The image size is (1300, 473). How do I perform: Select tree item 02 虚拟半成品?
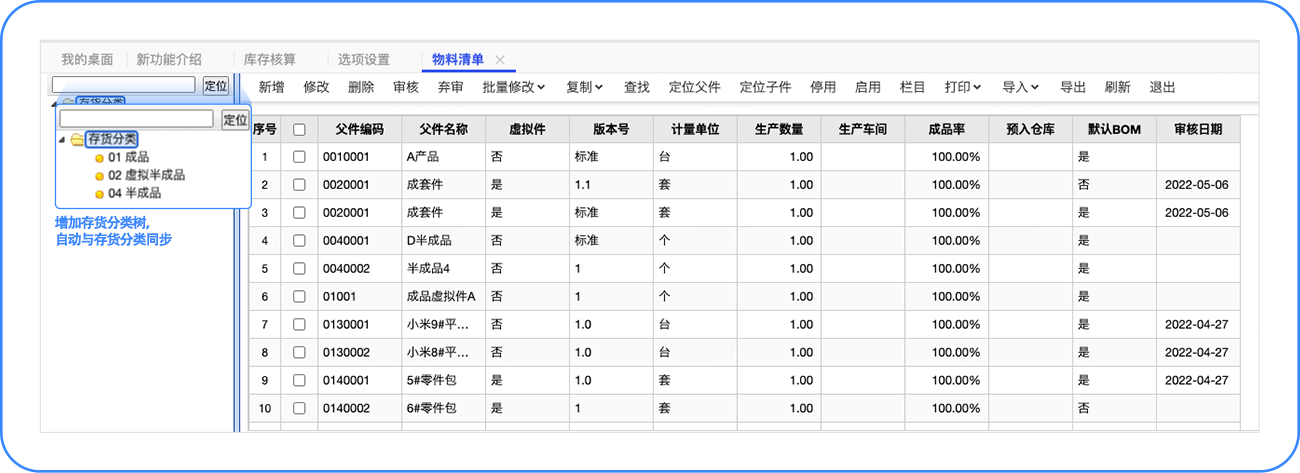146,175
